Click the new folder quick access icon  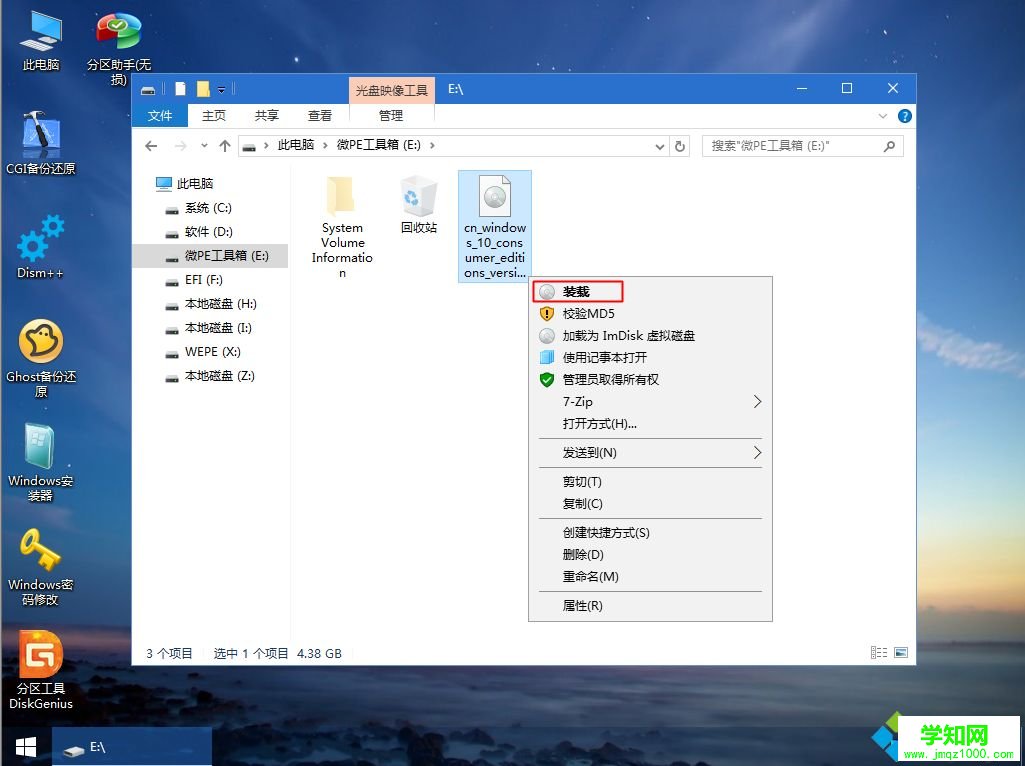[203, 88]
